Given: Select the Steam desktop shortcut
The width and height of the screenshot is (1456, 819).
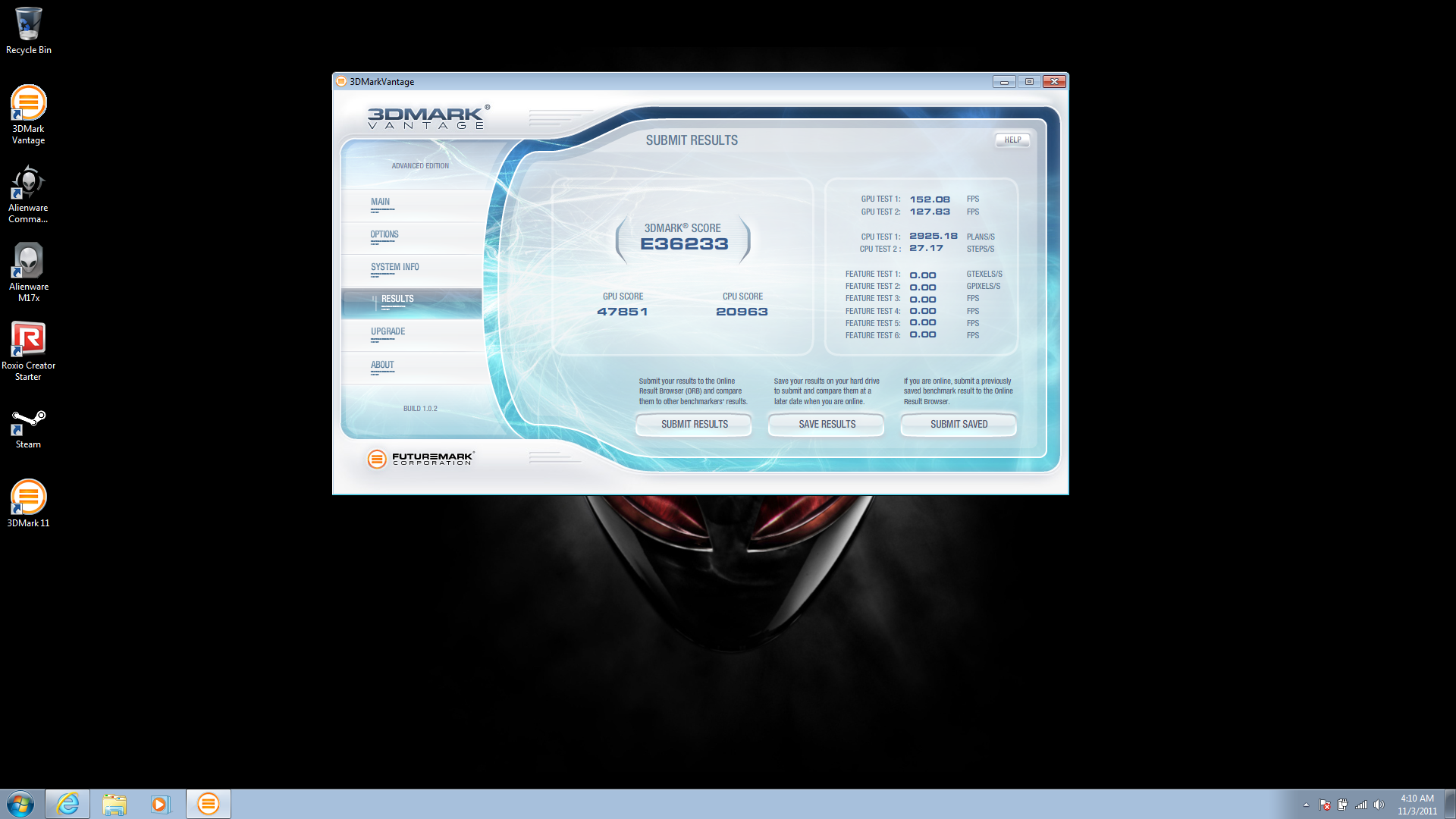Looking at the screenshot, I should click(28, 429).
